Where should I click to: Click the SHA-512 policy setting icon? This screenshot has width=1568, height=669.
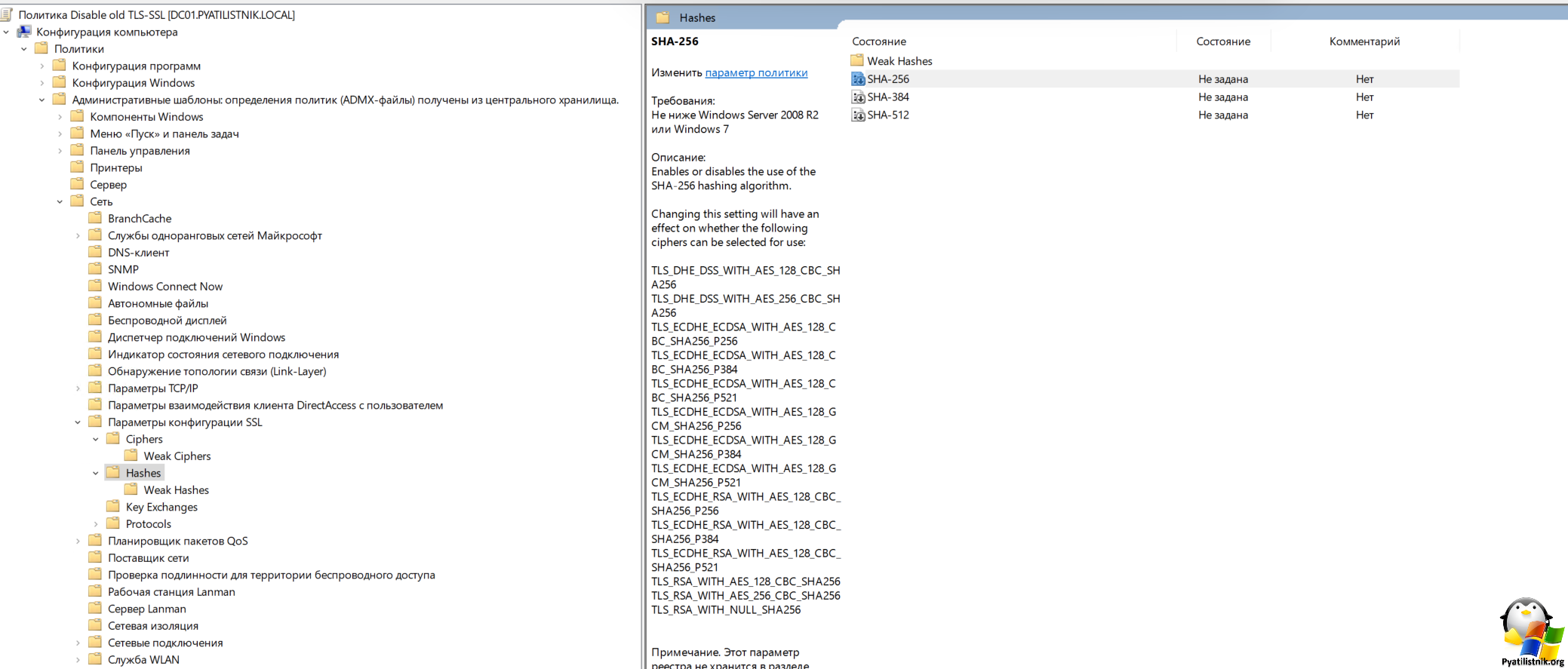tap(858, 115)
